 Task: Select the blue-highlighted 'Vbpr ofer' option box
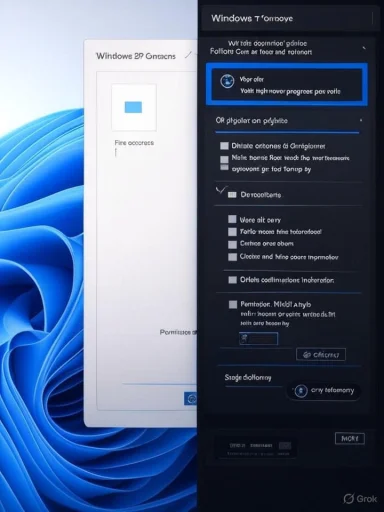click(x=287, y=84)
